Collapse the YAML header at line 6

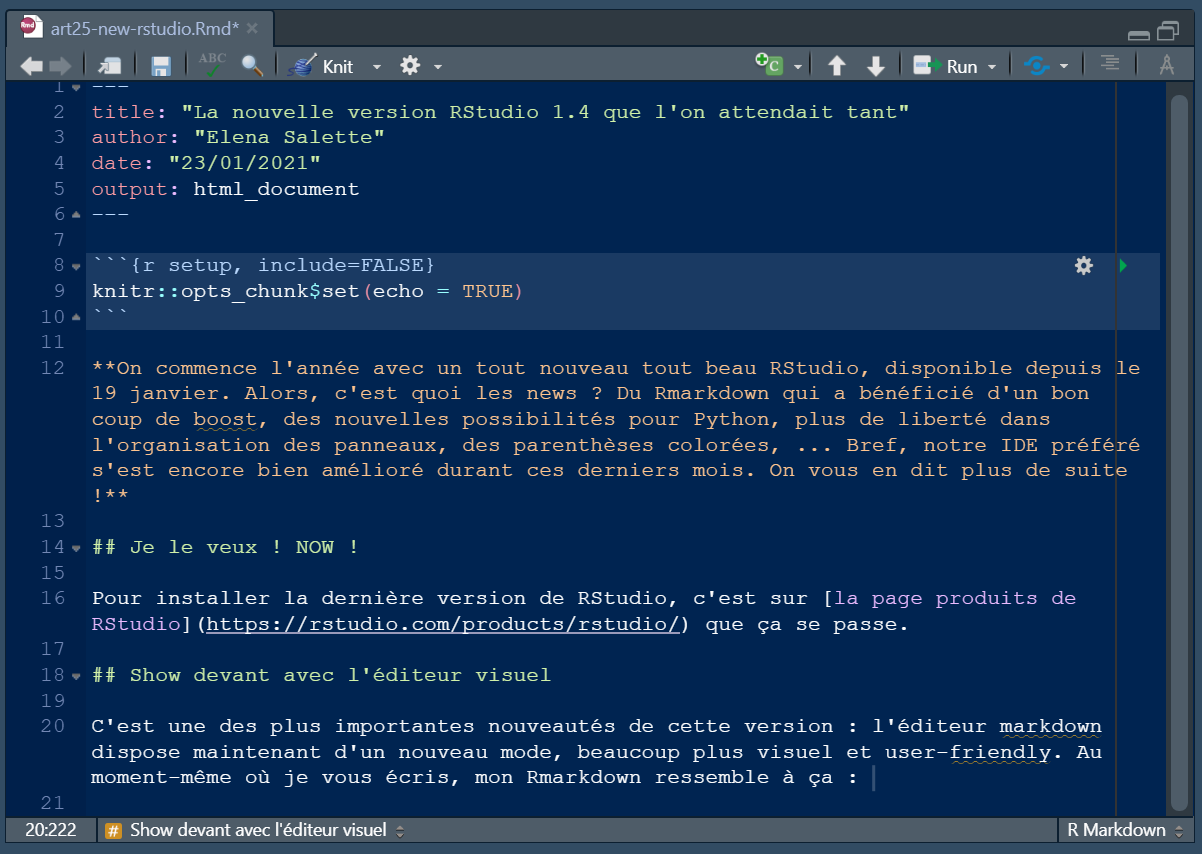coord(76,214)
